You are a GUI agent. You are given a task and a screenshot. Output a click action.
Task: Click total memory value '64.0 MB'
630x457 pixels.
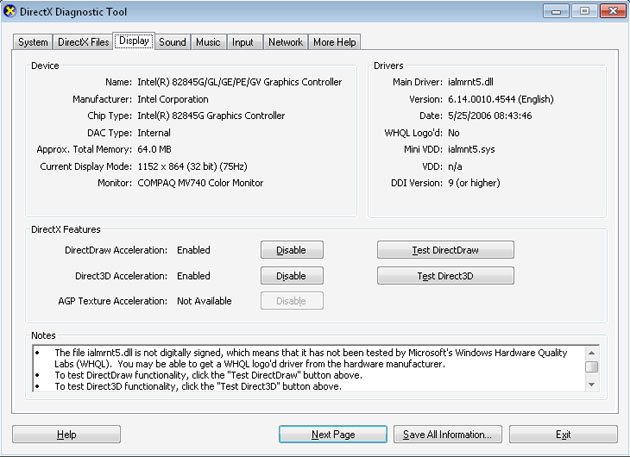(x=154, y=150)
